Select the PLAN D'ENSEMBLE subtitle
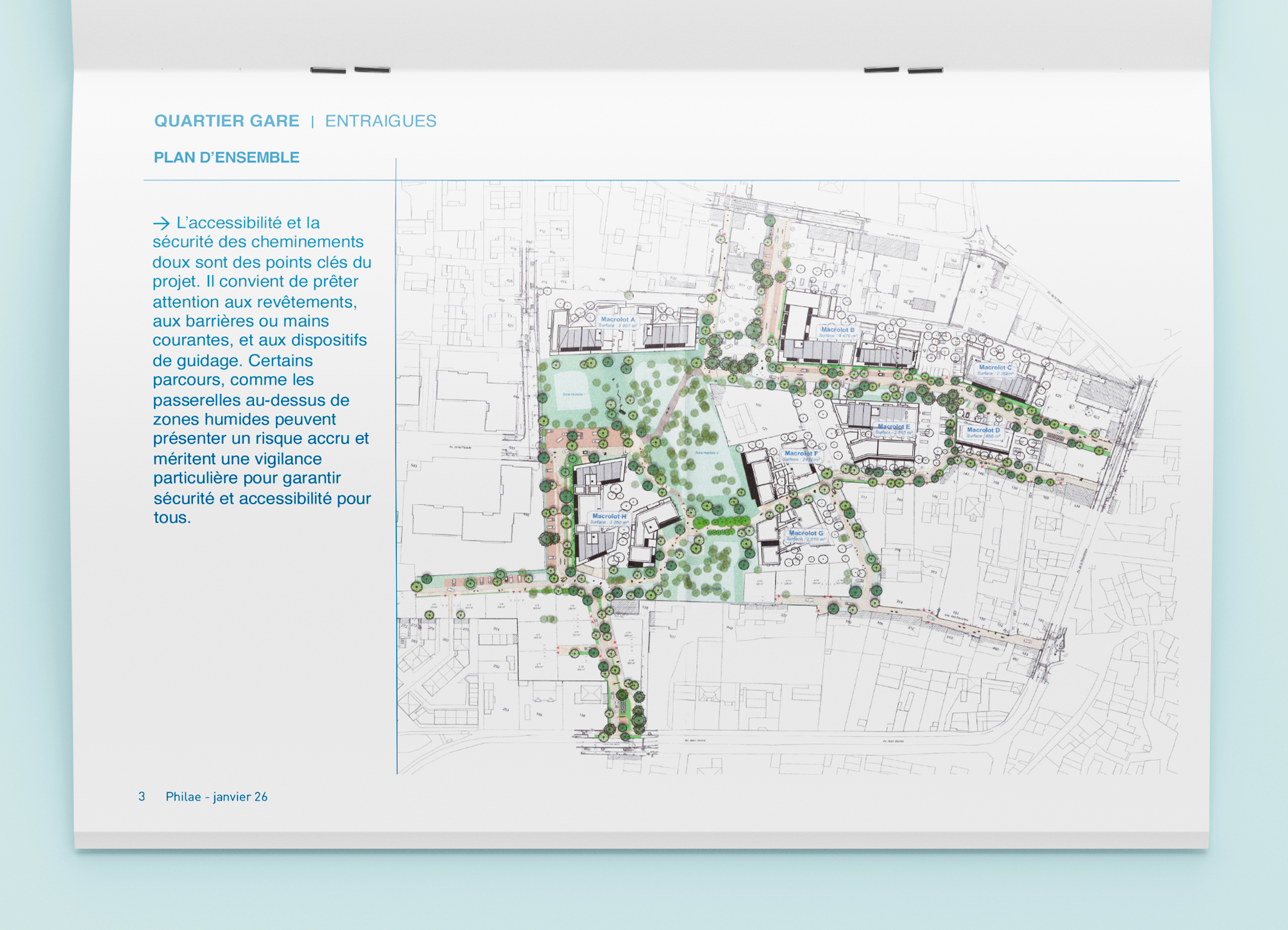Screen dimensions: 1288x930 point(227,158)
